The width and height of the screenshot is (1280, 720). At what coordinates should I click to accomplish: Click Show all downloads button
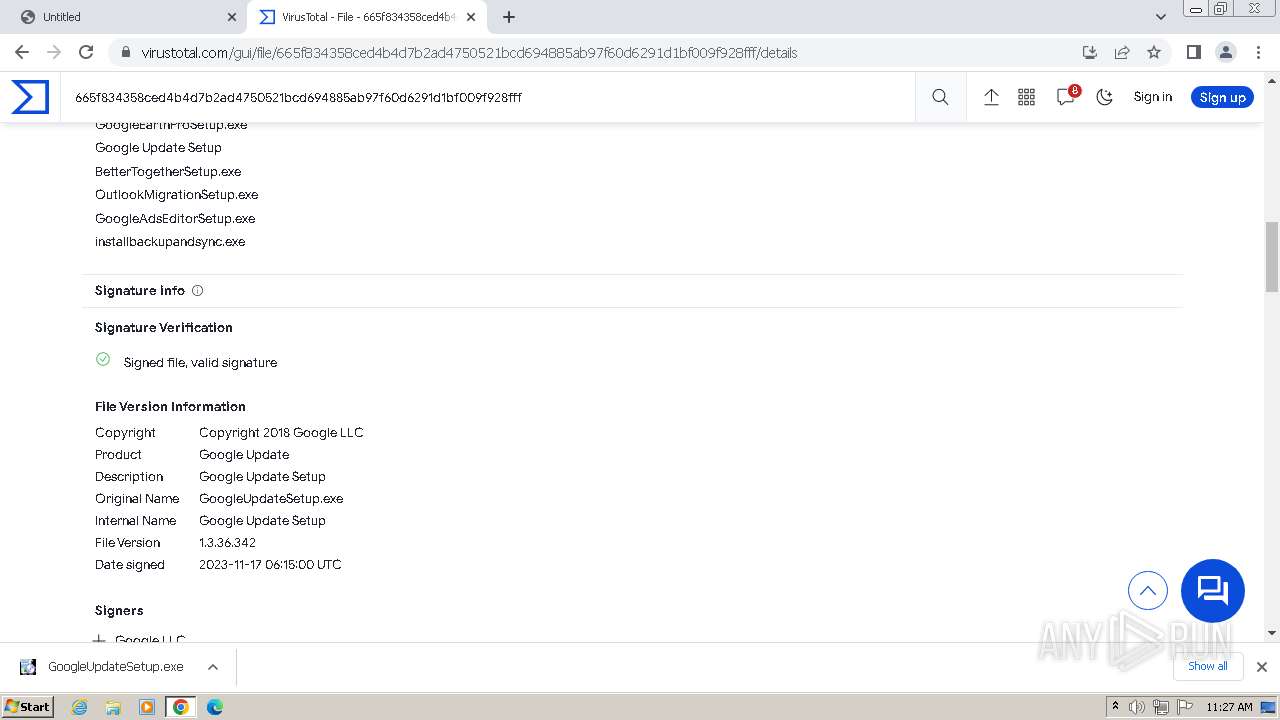[1208, 666]
